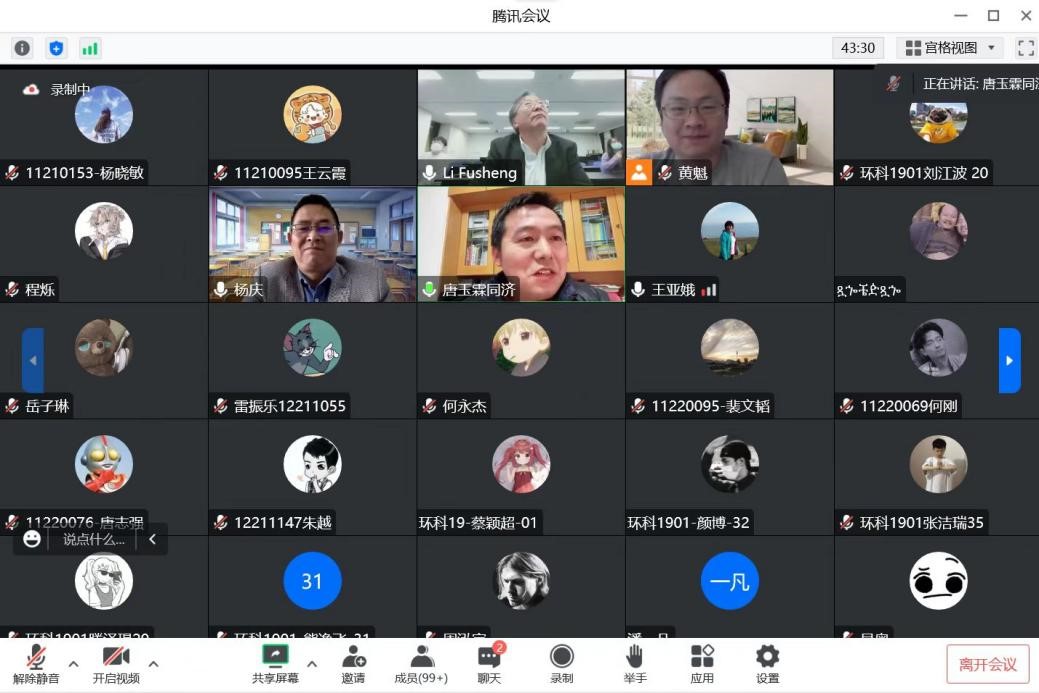Click the red 离开会议 button
The height and width of the screenshot is (693, 1039).
(987, 664)
